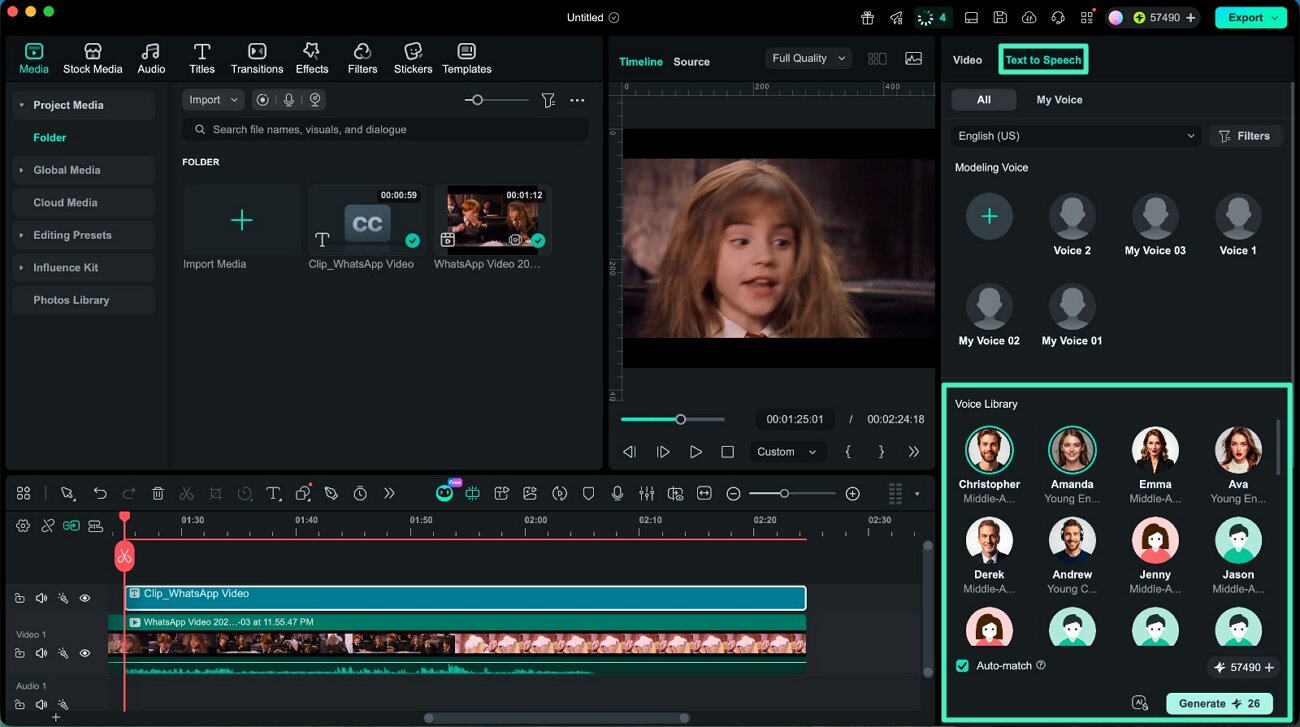Select the split scissors tool

pos(186,493)
